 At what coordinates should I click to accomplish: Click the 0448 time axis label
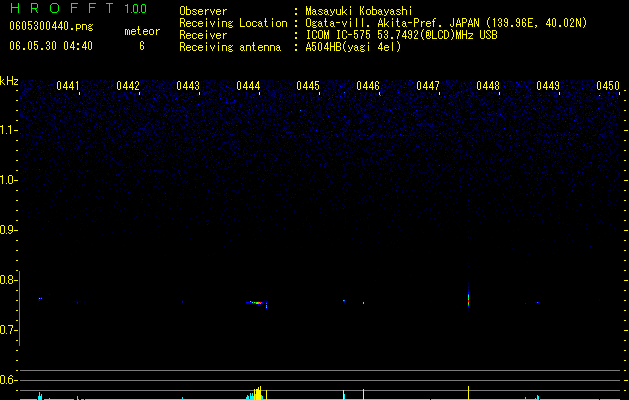click(488, 86)
